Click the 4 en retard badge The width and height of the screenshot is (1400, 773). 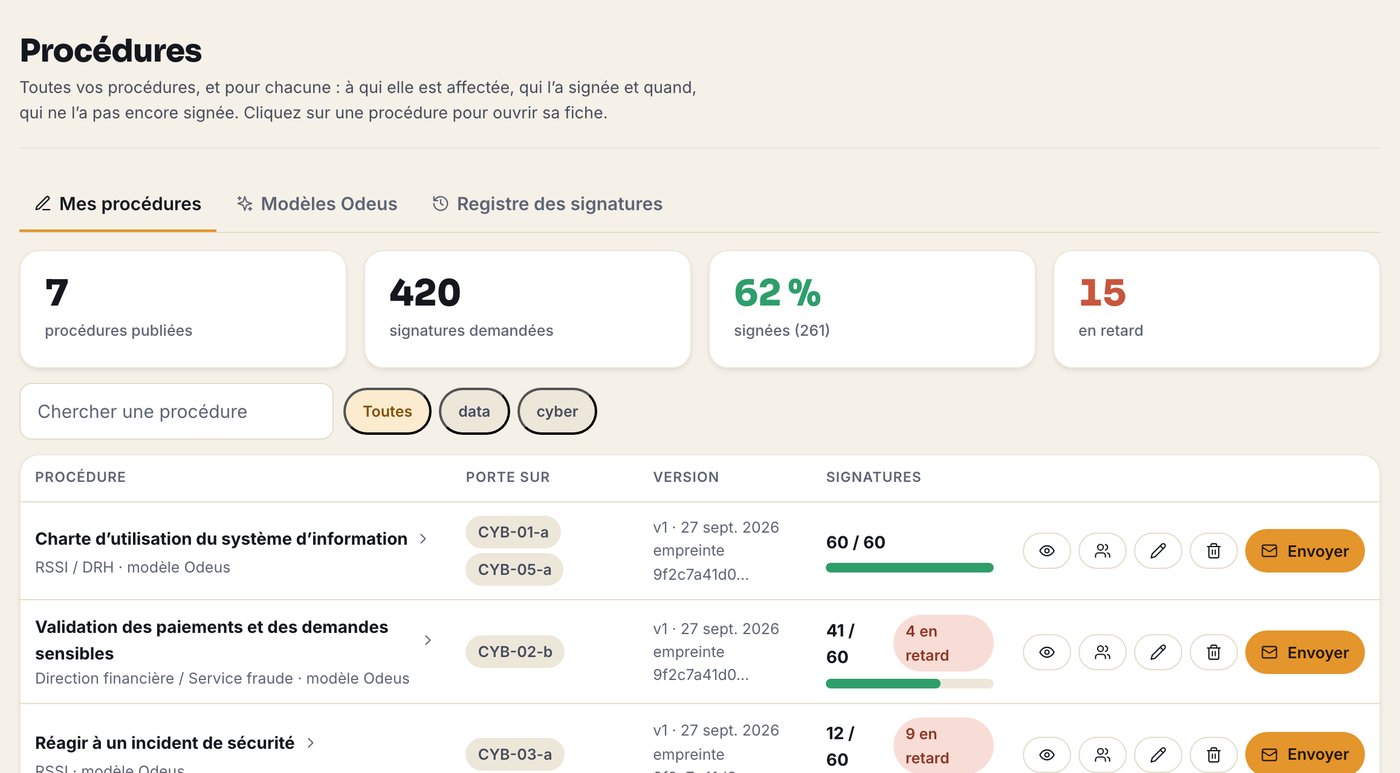943,643
